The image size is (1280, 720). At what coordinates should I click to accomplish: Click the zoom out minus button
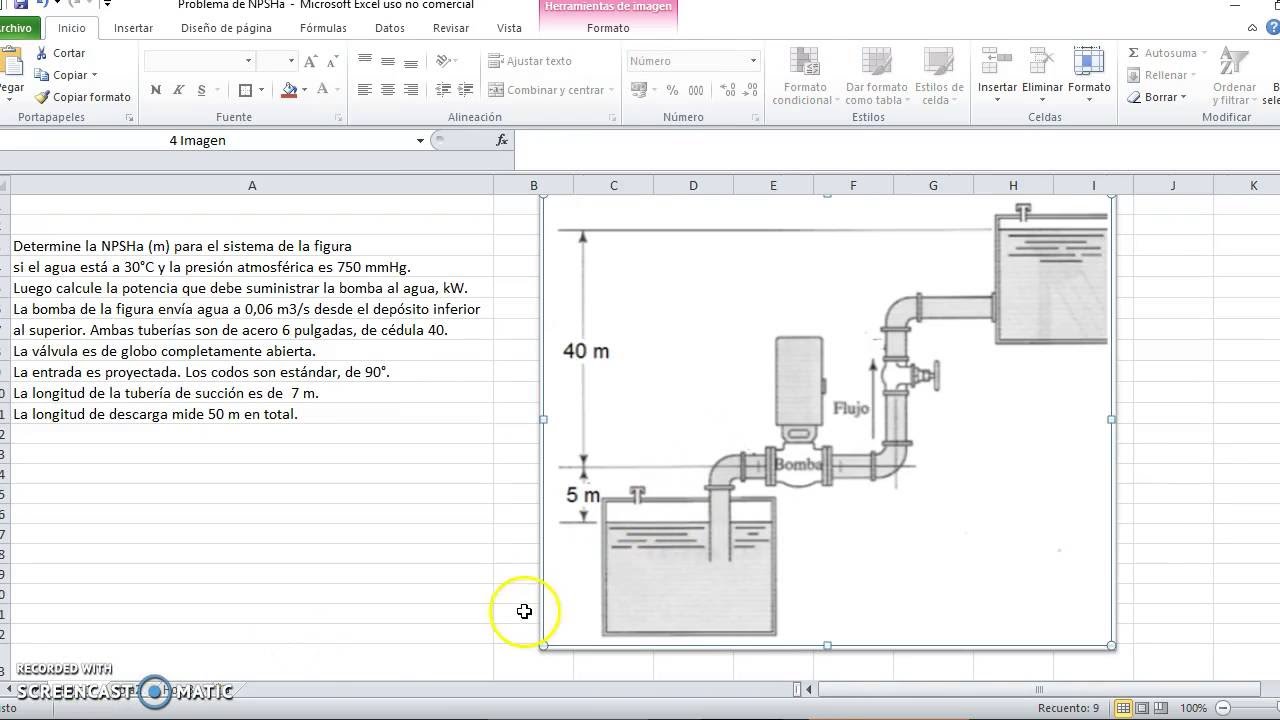(1225, 708)
